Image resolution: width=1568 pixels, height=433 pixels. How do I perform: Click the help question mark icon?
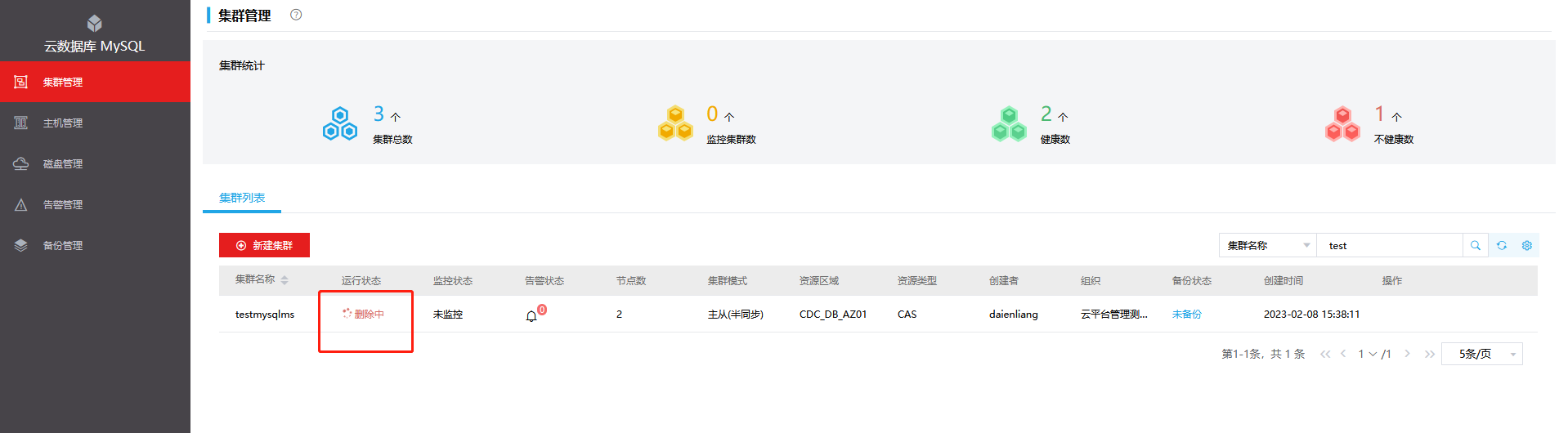(x=296, y=15)
